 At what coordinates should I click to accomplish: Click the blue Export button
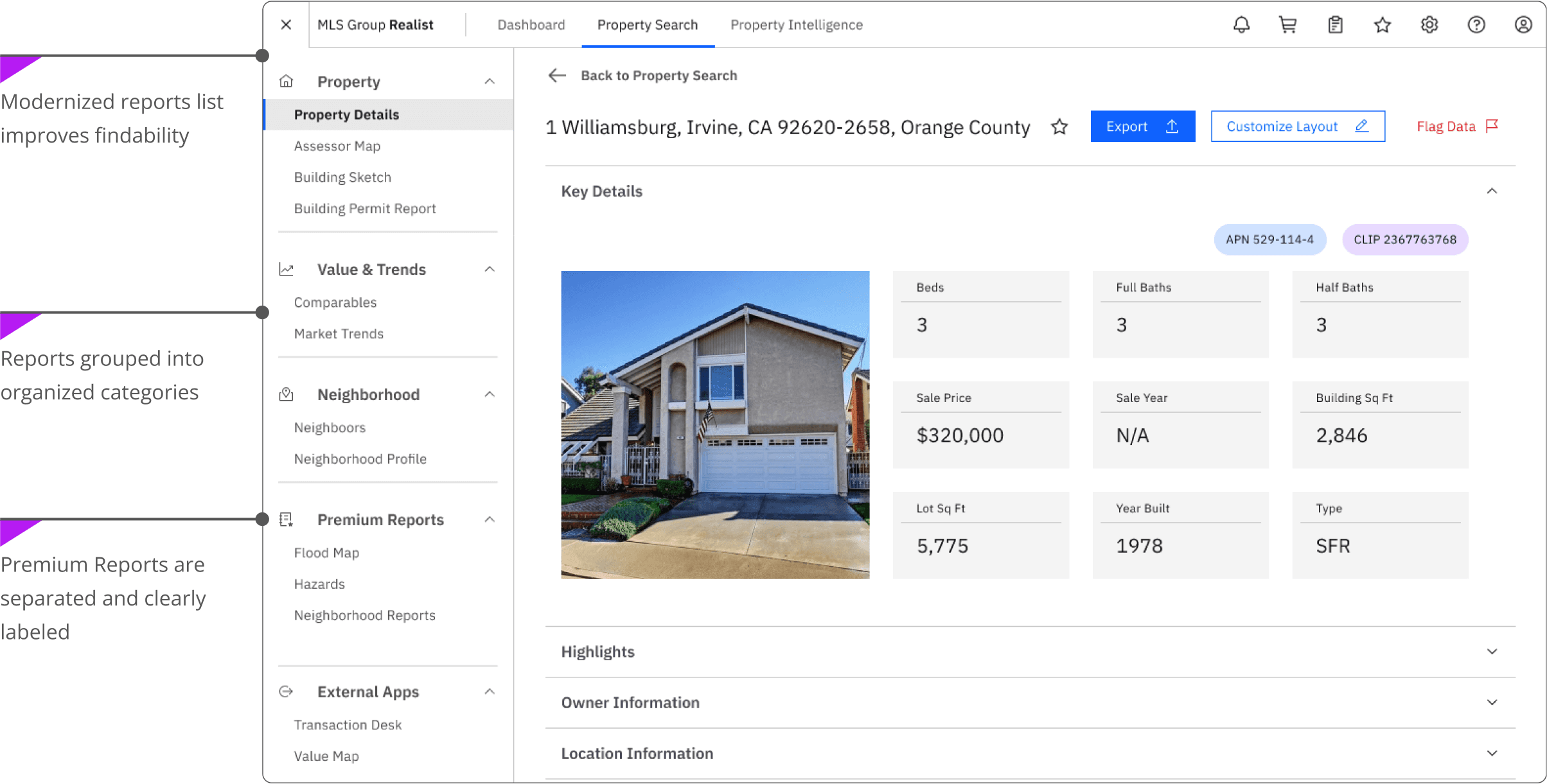(1142, 126)
